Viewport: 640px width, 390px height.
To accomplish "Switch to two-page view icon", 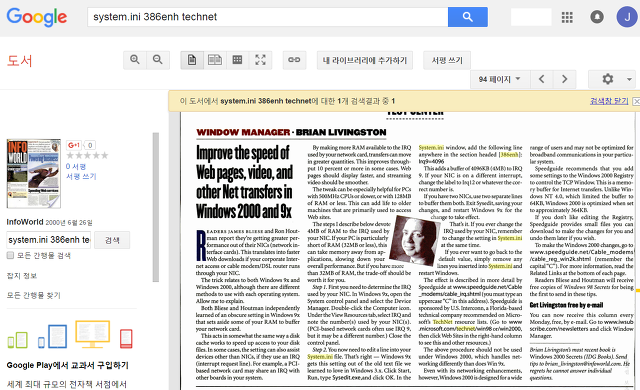I will [x=215, y=60].
